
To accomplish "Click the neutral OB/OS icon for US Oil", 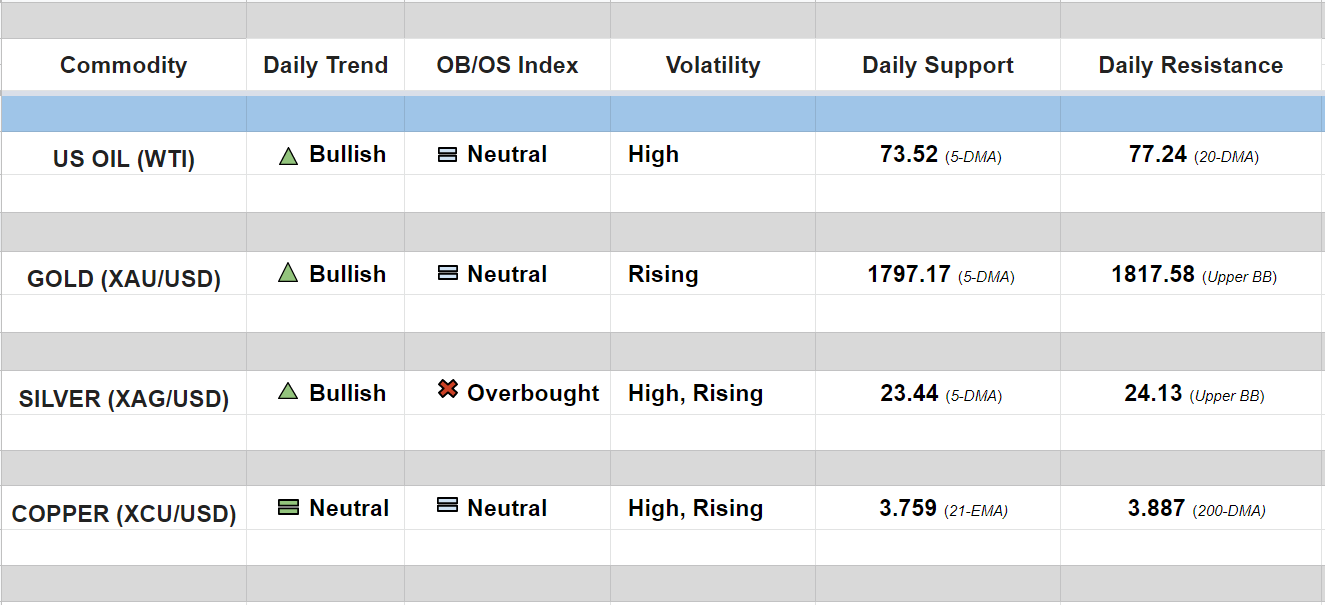I will pyautogui.click(x=448, y=155).
